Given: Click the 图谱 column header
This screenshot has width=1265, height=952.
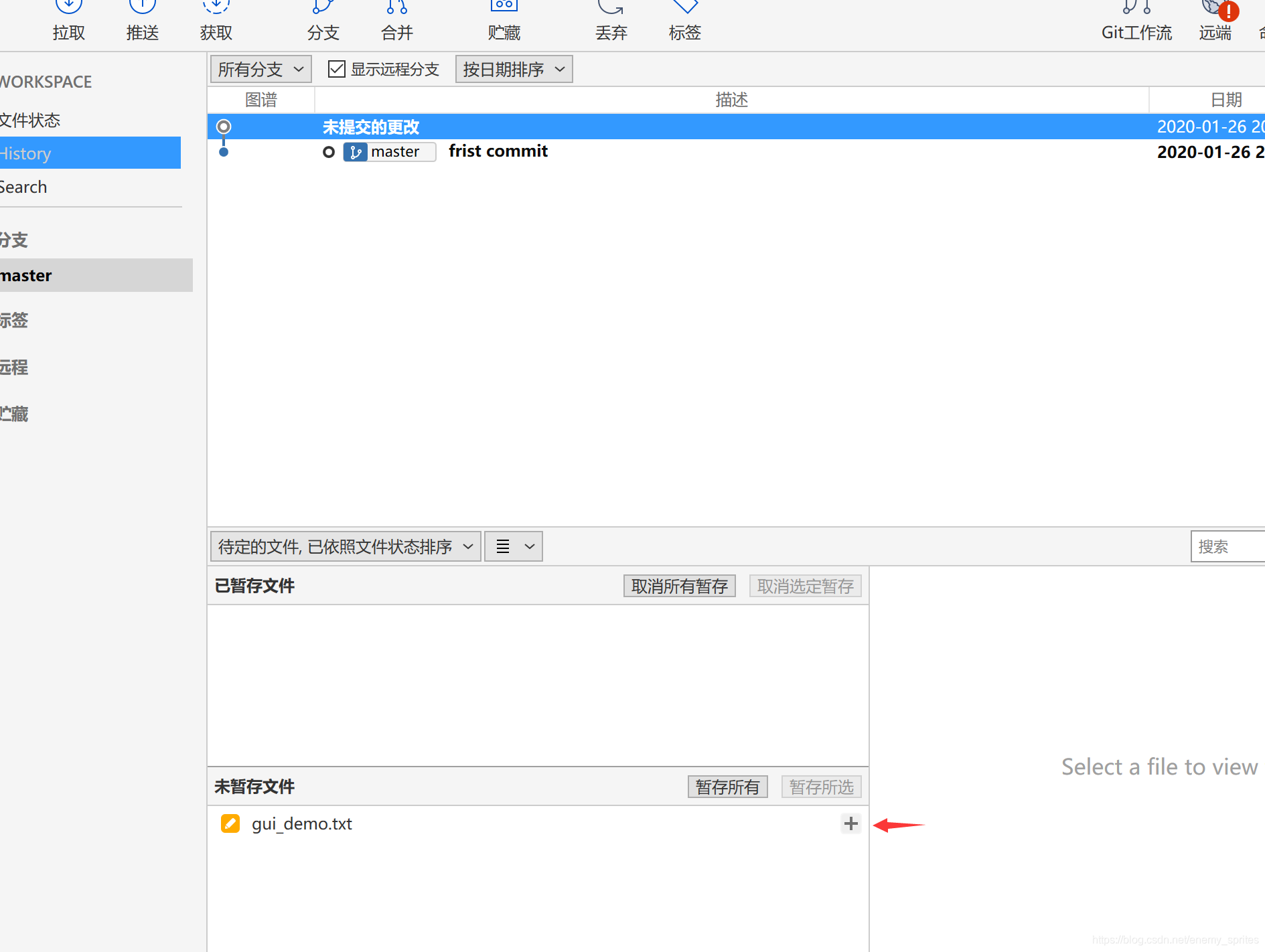Looking at the screenshot, I should (261, 100).
